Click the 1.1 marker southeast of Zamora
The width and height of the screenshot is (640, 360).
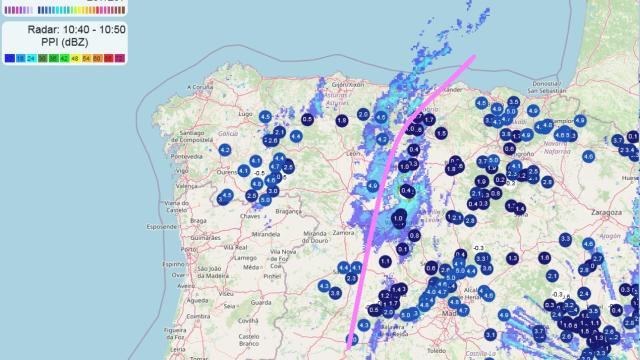click(385, 261)
